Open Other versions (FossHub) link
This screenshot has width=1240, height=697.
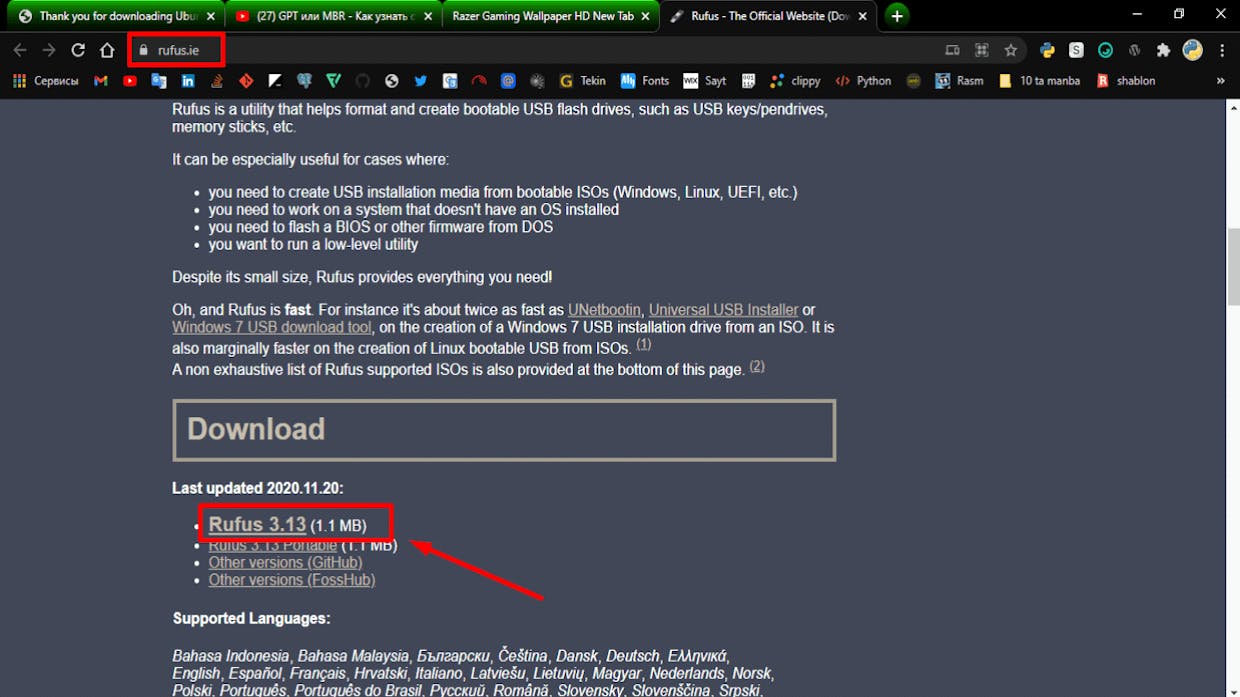pyautogui.click(x=291, y=580)
